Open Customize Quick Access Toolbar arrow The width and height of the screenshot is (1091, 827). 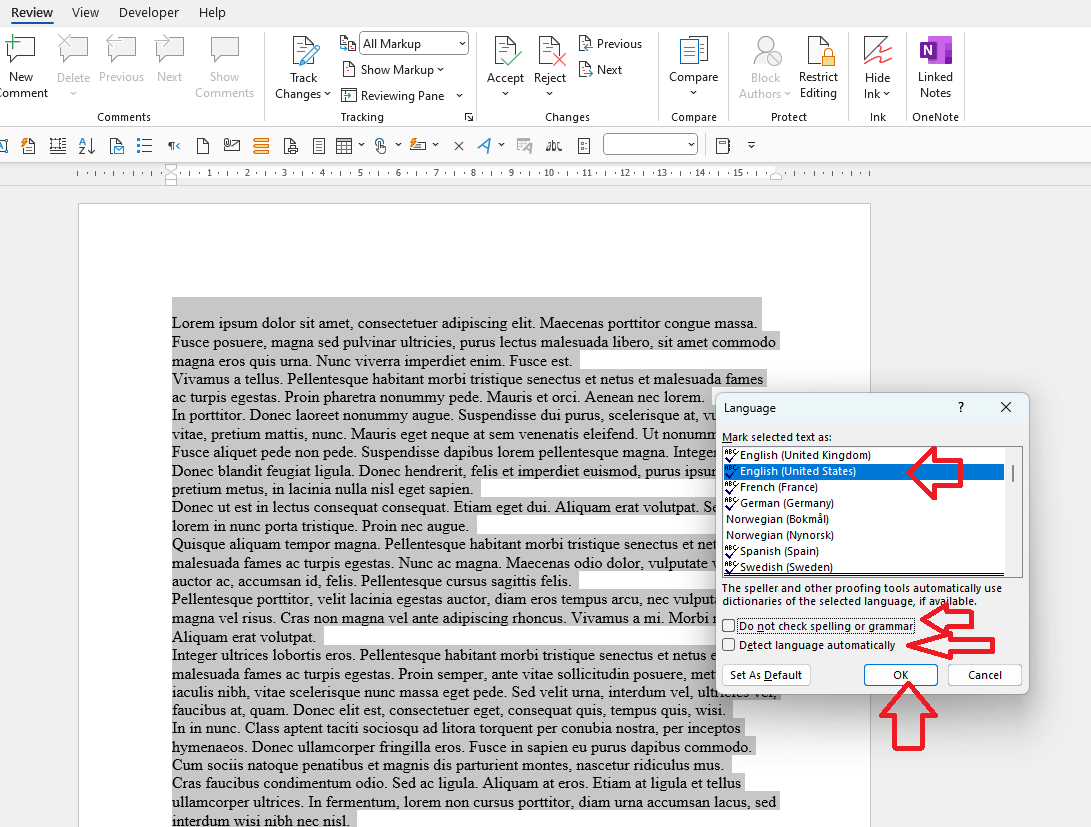751,145
